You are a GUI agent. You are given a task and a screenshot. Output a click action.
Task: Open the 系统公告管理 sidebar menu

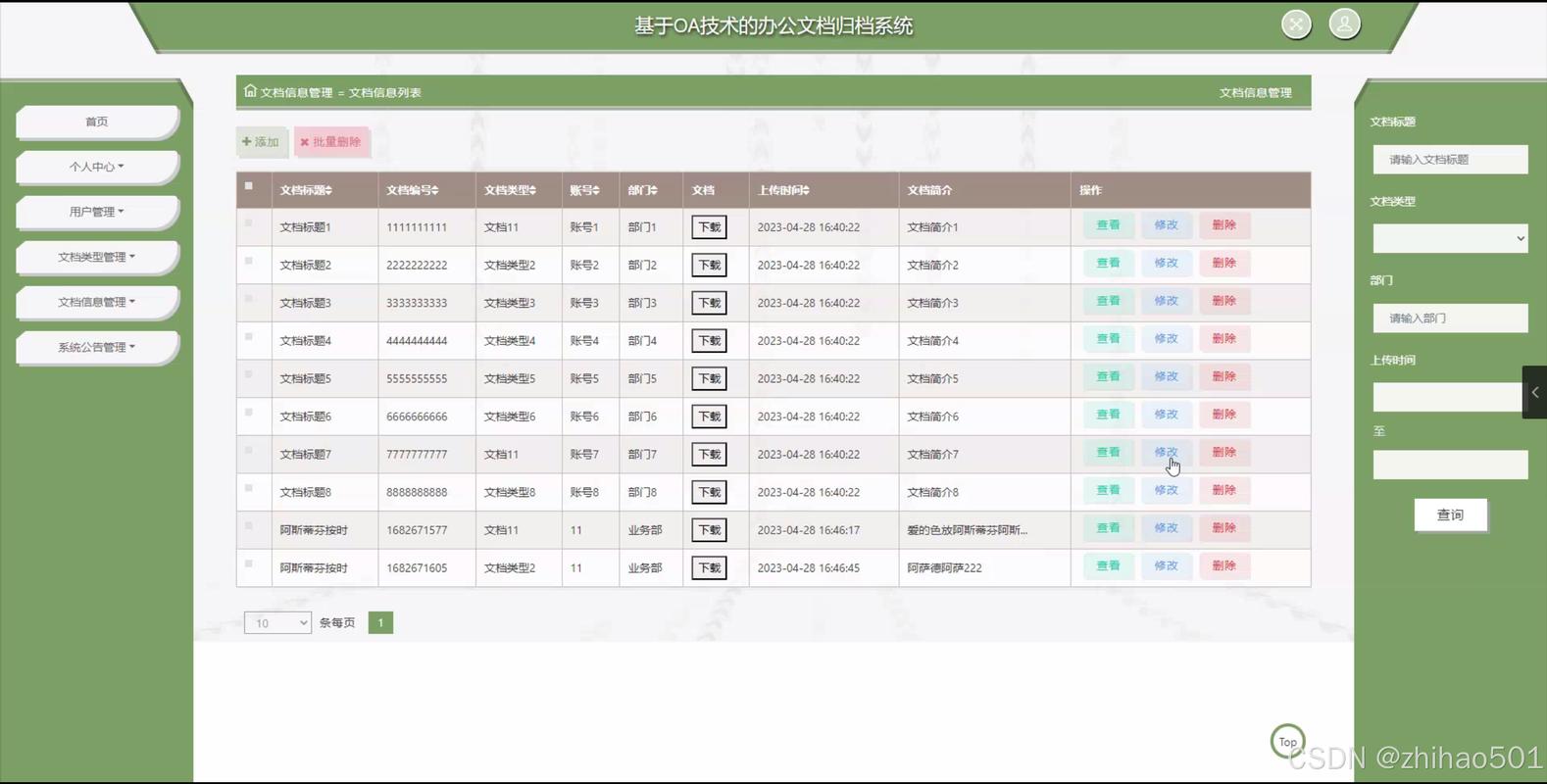pos(96,347)
